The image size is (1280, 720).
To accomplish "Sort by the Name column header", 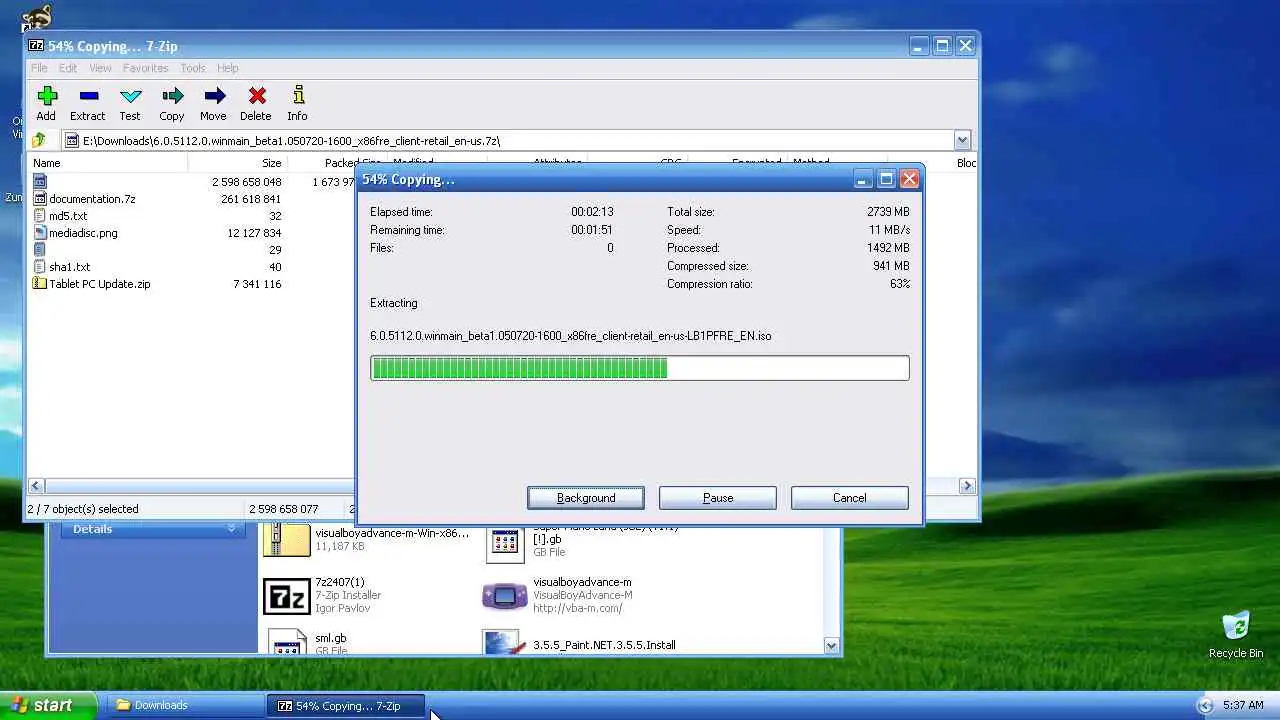I will (x=108, y=163).
